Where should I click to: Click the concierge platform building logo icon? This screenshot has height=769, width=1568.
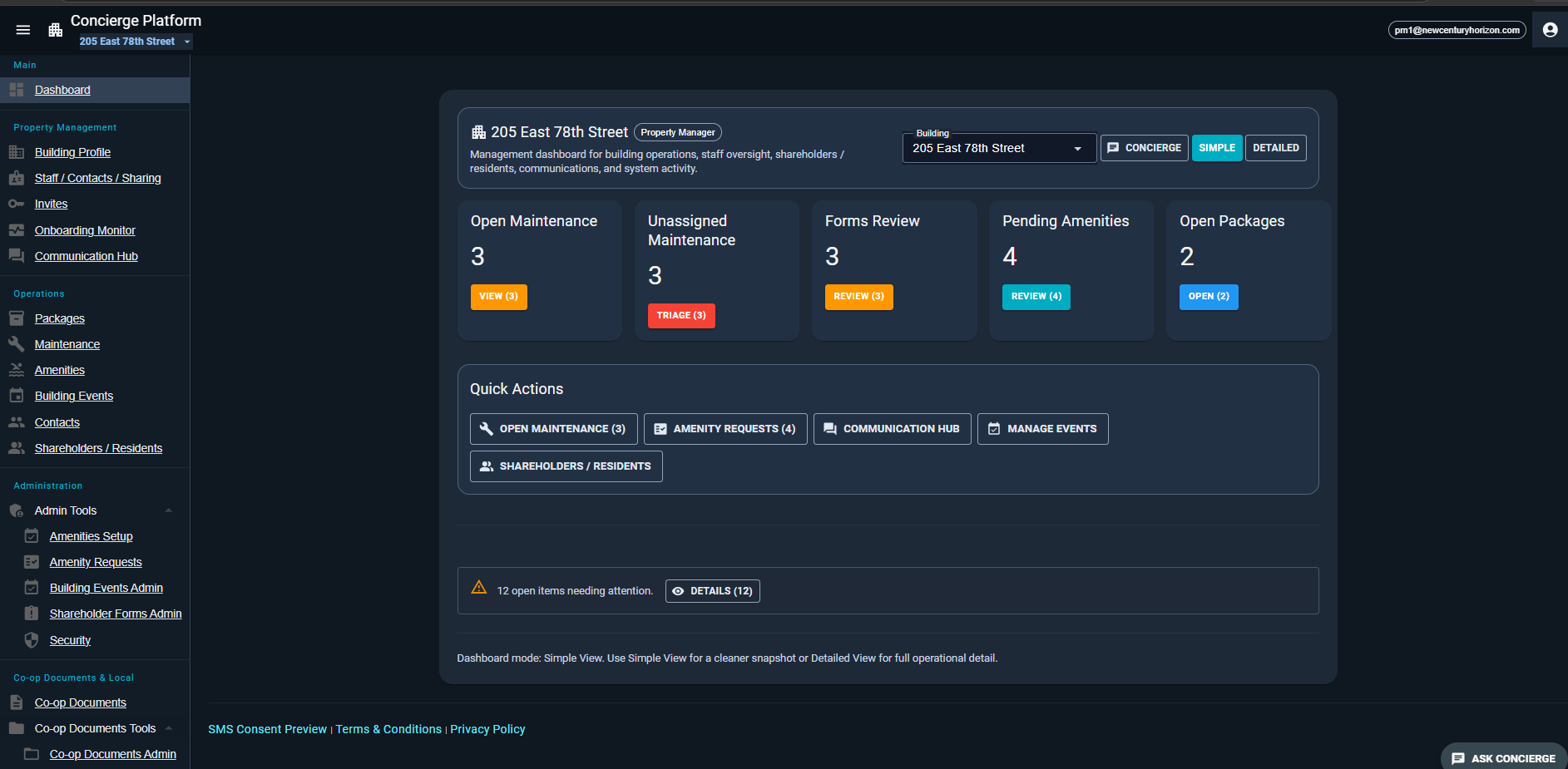[x=56, y=30]
